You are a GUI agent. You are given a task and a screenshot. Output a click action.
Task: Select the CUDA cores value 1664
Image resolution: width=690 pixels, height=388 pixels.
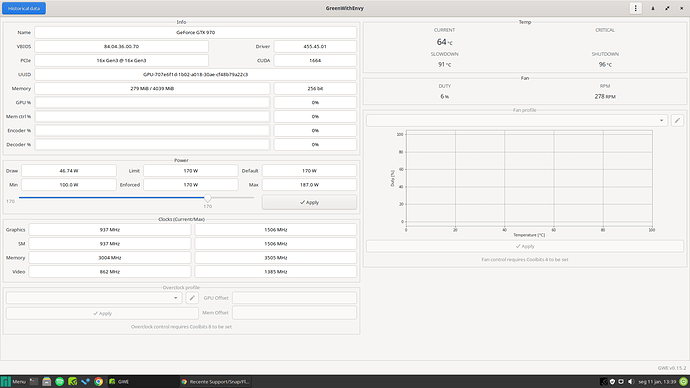point(315,60)
